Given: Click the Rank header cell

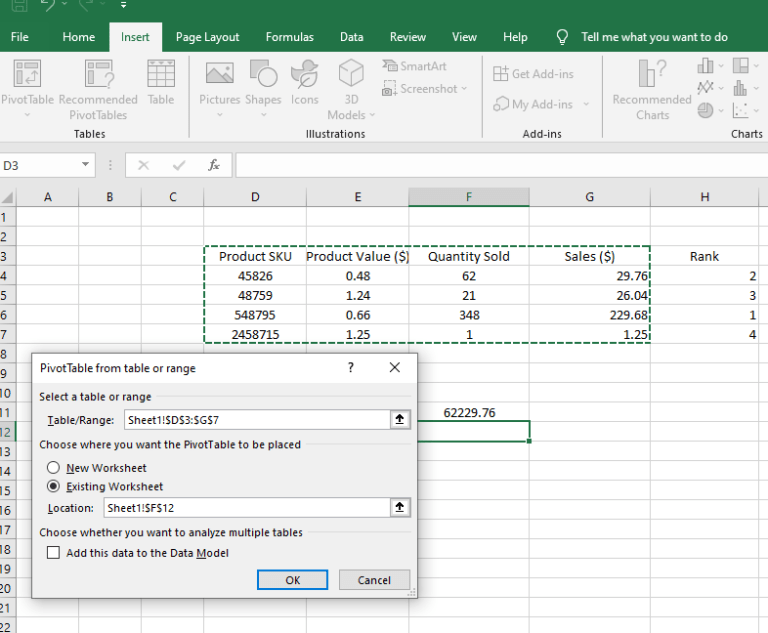Looking at the screenshot, I should (704, 256).
